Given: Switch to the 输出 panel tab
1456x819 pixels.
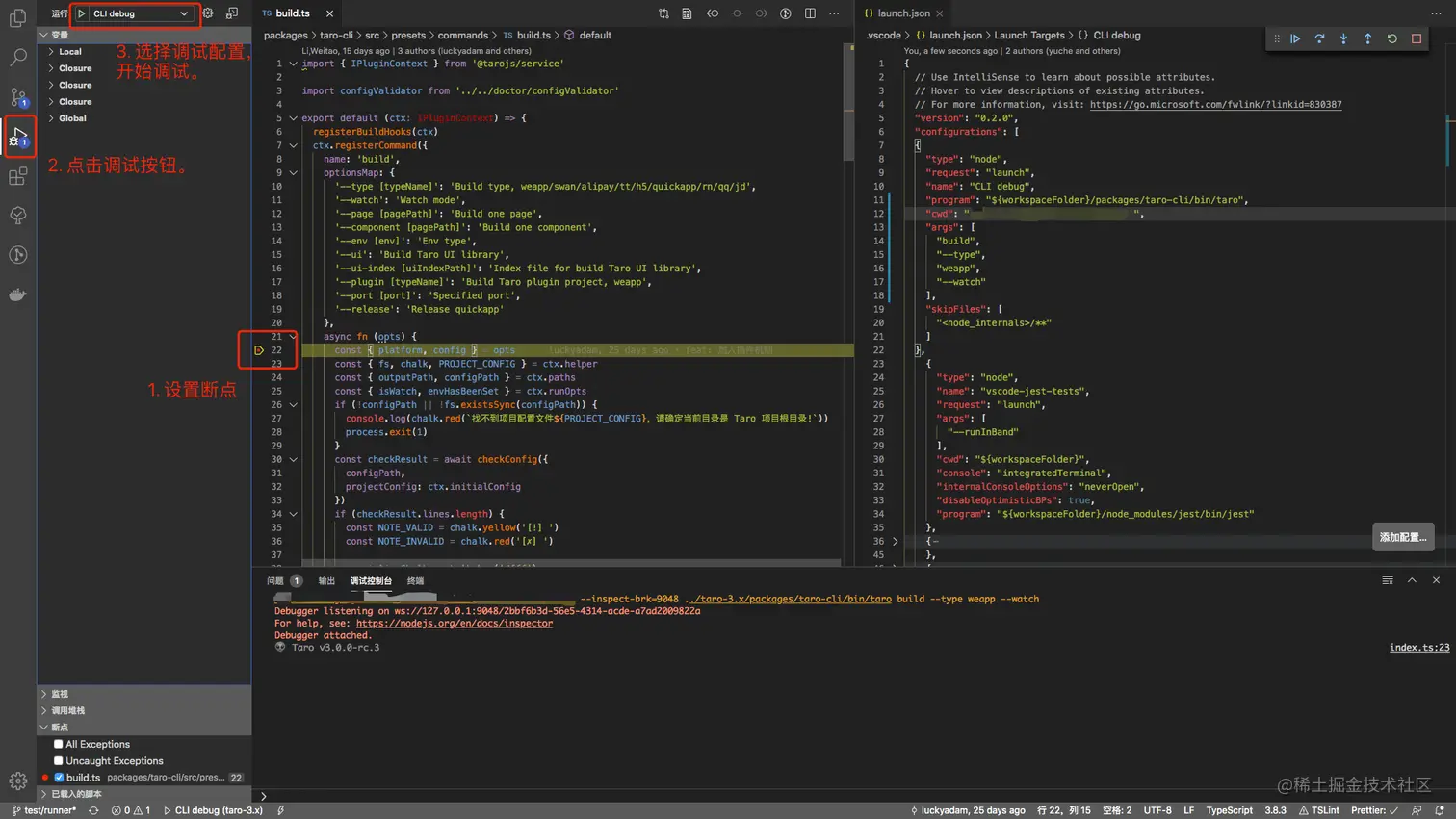Looking at the screenshot, I should click(327, 580).
